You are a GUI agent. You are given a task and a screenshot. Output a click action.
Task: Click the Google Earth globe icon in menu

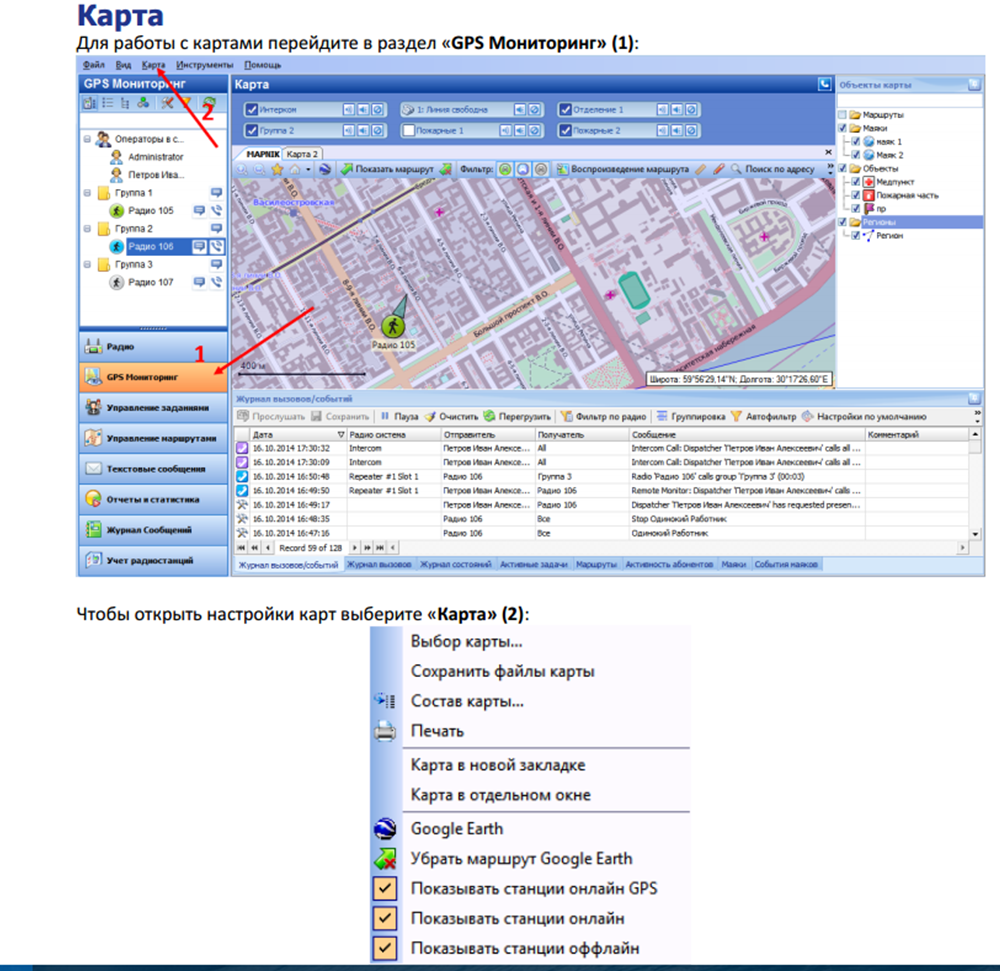tap(385, 828)
